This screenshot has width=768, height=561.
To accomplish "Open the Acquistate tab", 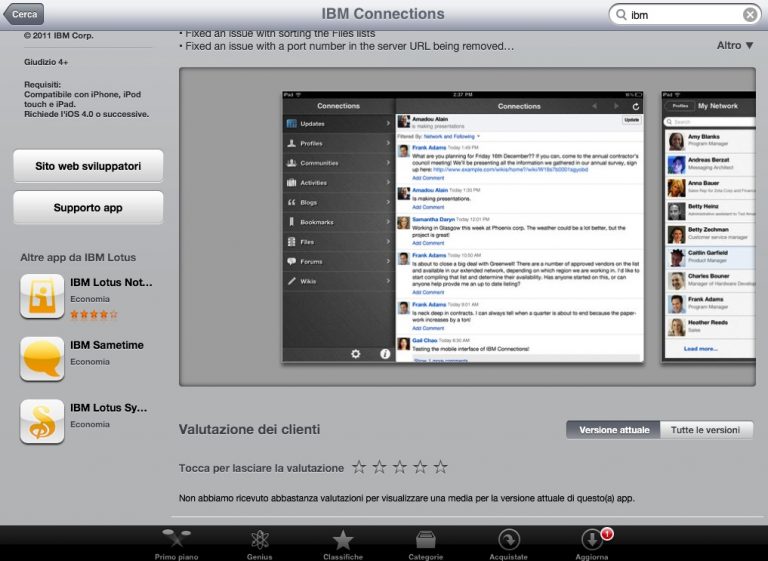I will [508, 544].
